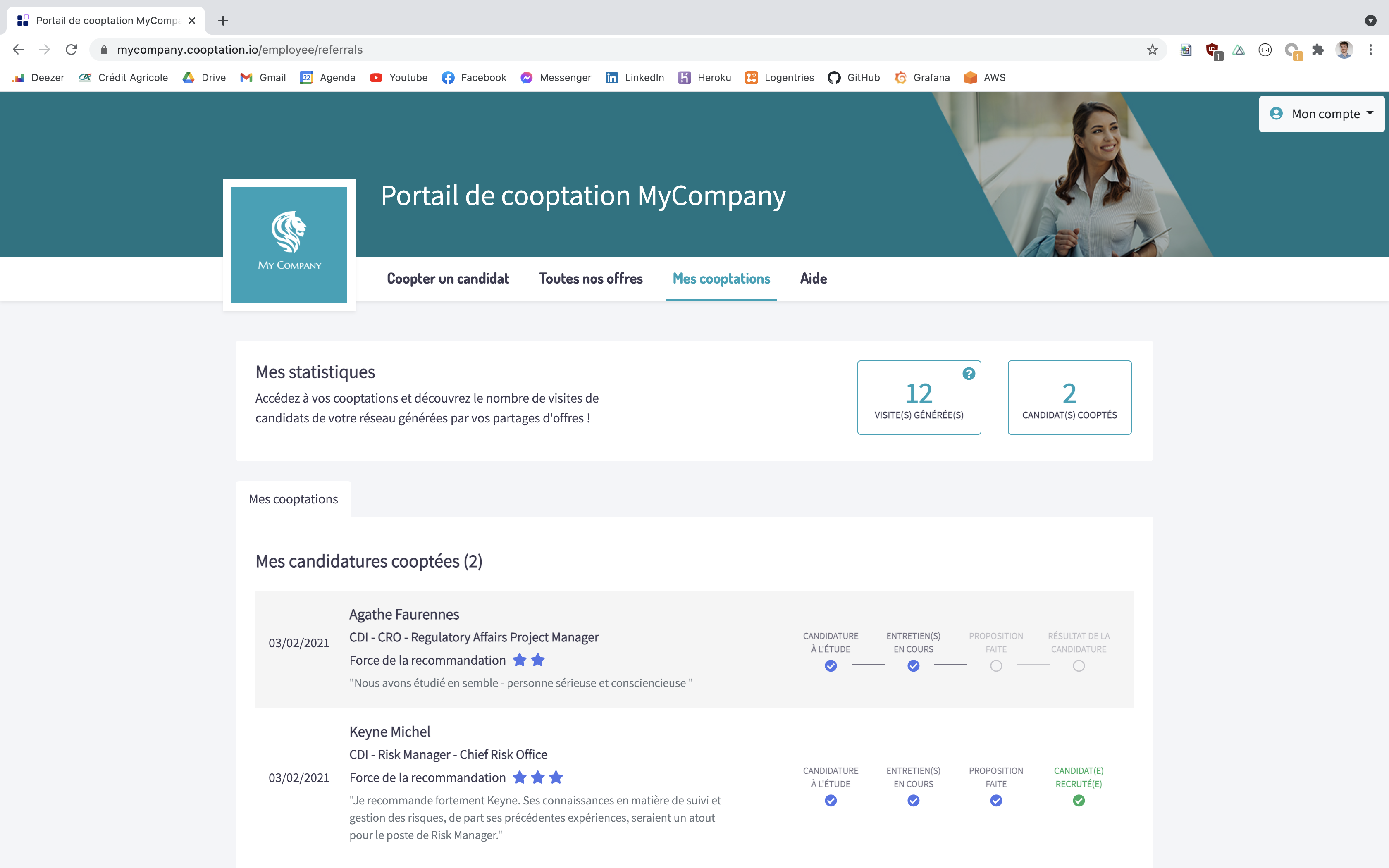Image resolution: width=1389 pixels, height=868 pixels.
Task: Click Agathe's empty 'Proposition faite' step circle
Action: tap(996, 666)
